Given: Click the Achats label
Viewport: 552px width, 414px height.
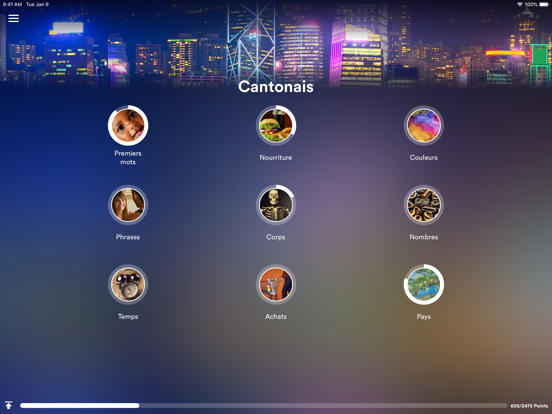Looking at the screenshot, I should coord(276,316).
